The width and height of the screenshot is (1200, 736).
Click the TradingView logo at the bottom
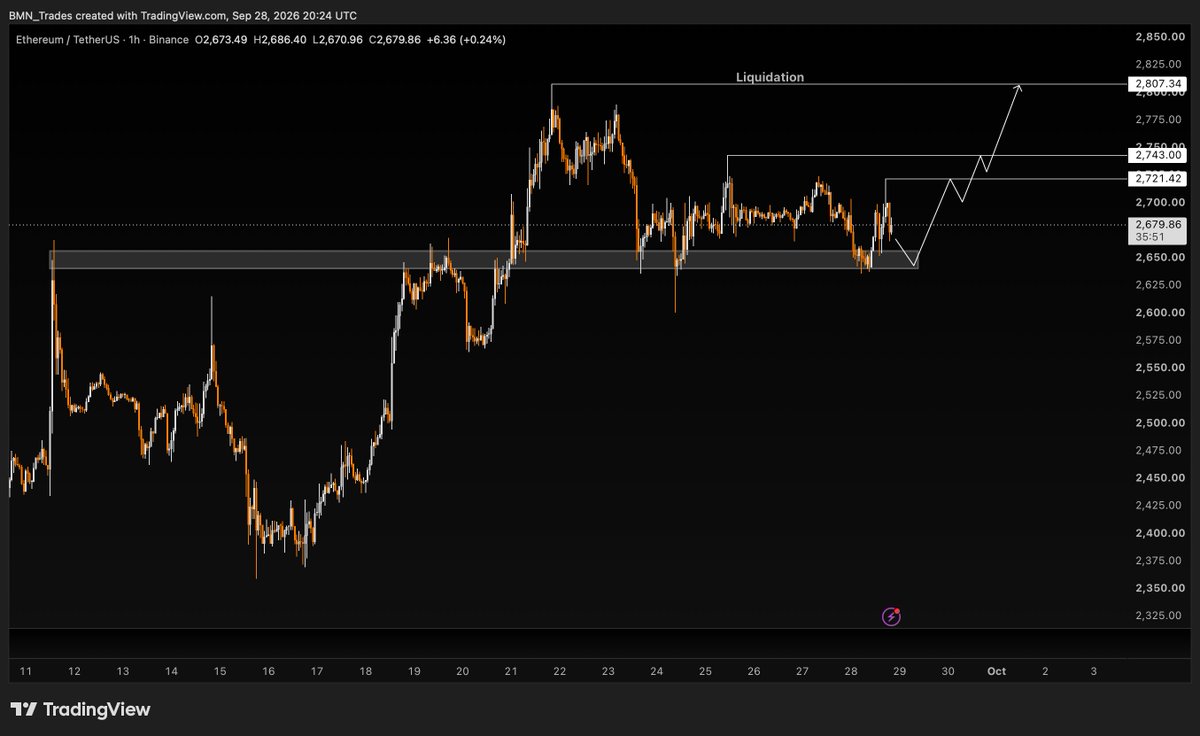point(80,710)
